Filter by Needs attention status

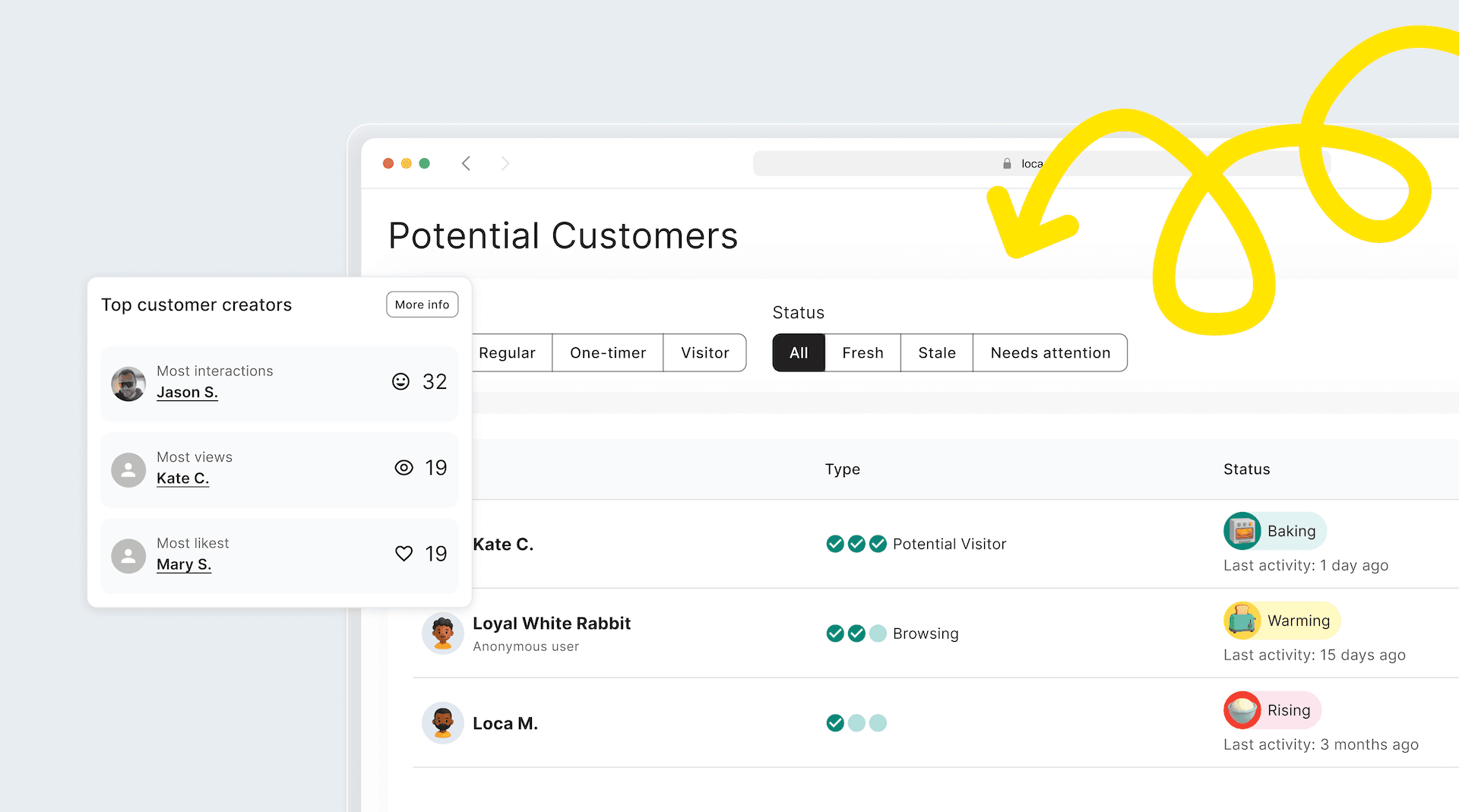point(1050,353)
